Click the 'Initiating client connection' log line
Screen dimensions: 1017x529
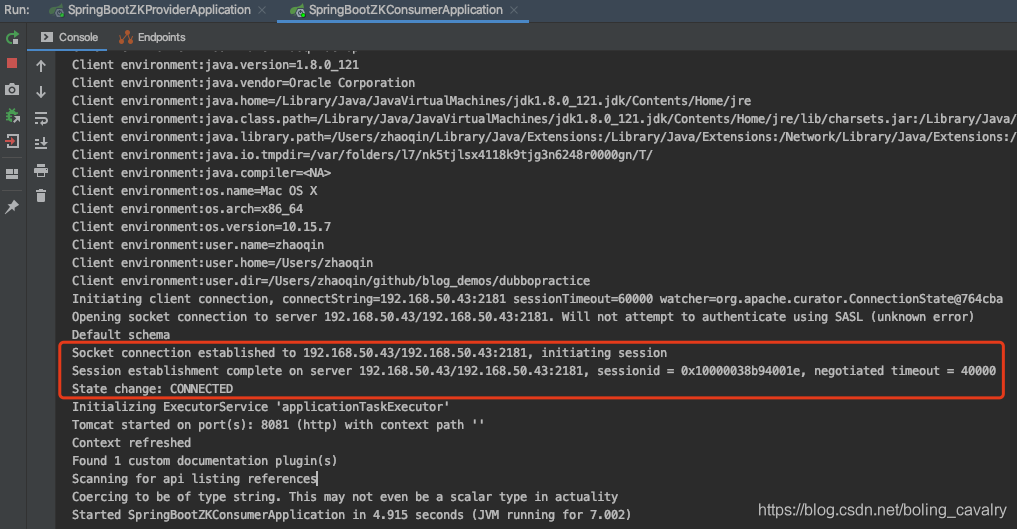coord(537,299)
